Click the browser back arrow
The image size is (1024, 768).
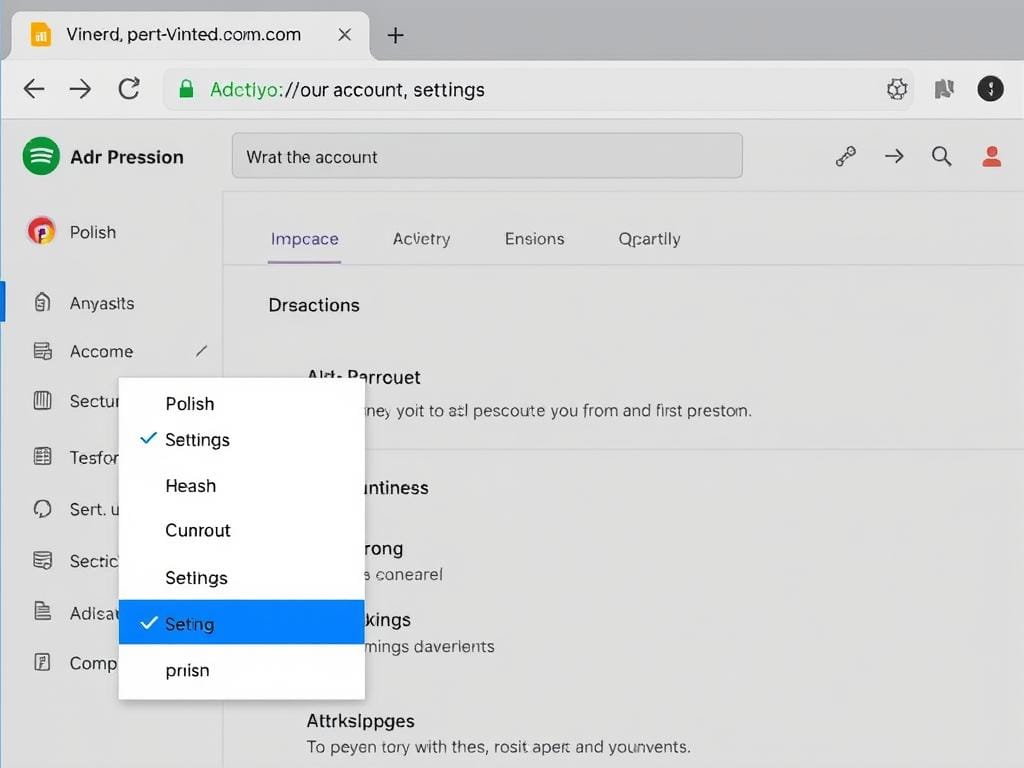(x=34, y=89)
